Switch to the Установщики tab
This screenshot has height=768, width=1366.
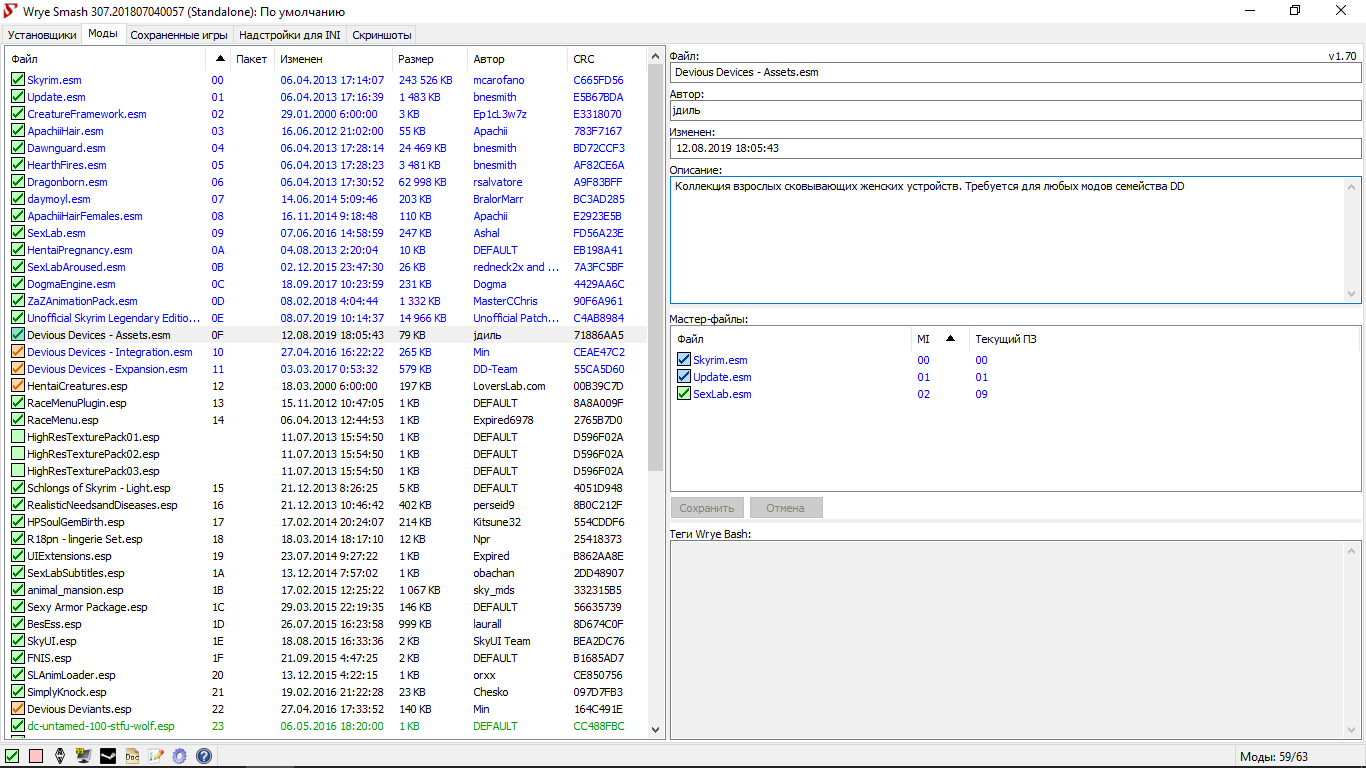(43, 35)
